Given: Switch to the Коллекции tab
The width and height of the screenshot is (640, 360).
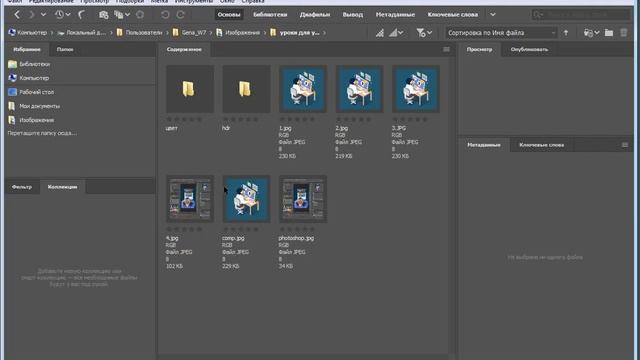Looking at the screenshot, I should pos(62,187).
